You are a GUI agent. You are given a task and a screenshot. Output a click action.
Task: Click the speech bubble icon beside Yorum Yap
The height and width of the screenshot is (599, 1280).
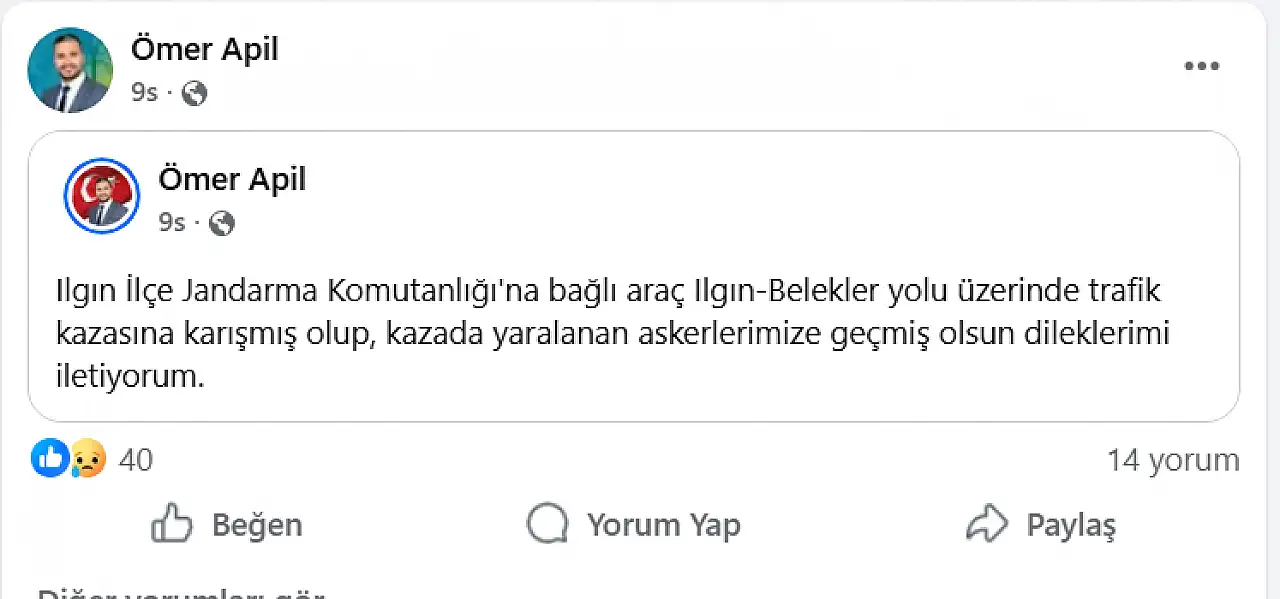coord(547,524)
